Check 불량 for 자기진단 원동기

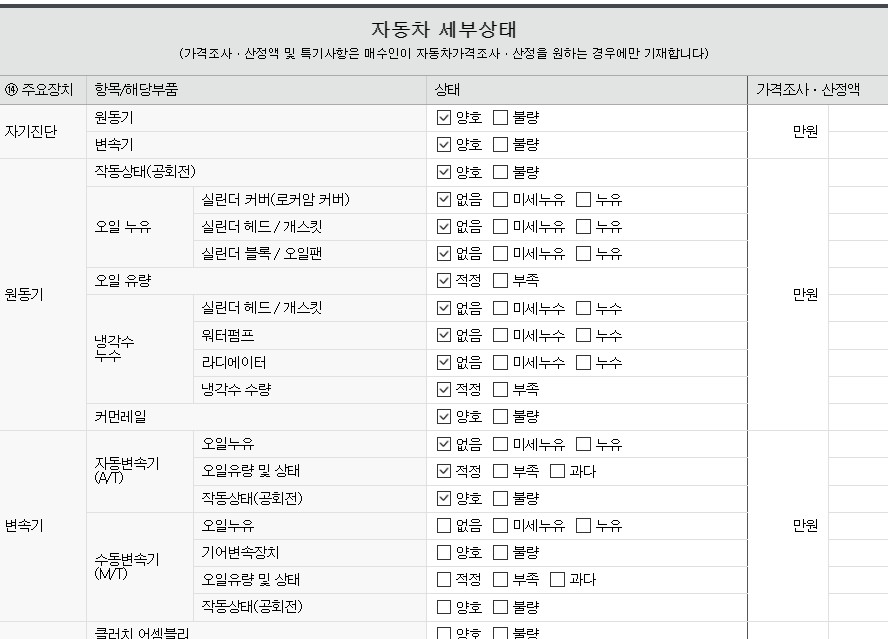pos(501,118)
